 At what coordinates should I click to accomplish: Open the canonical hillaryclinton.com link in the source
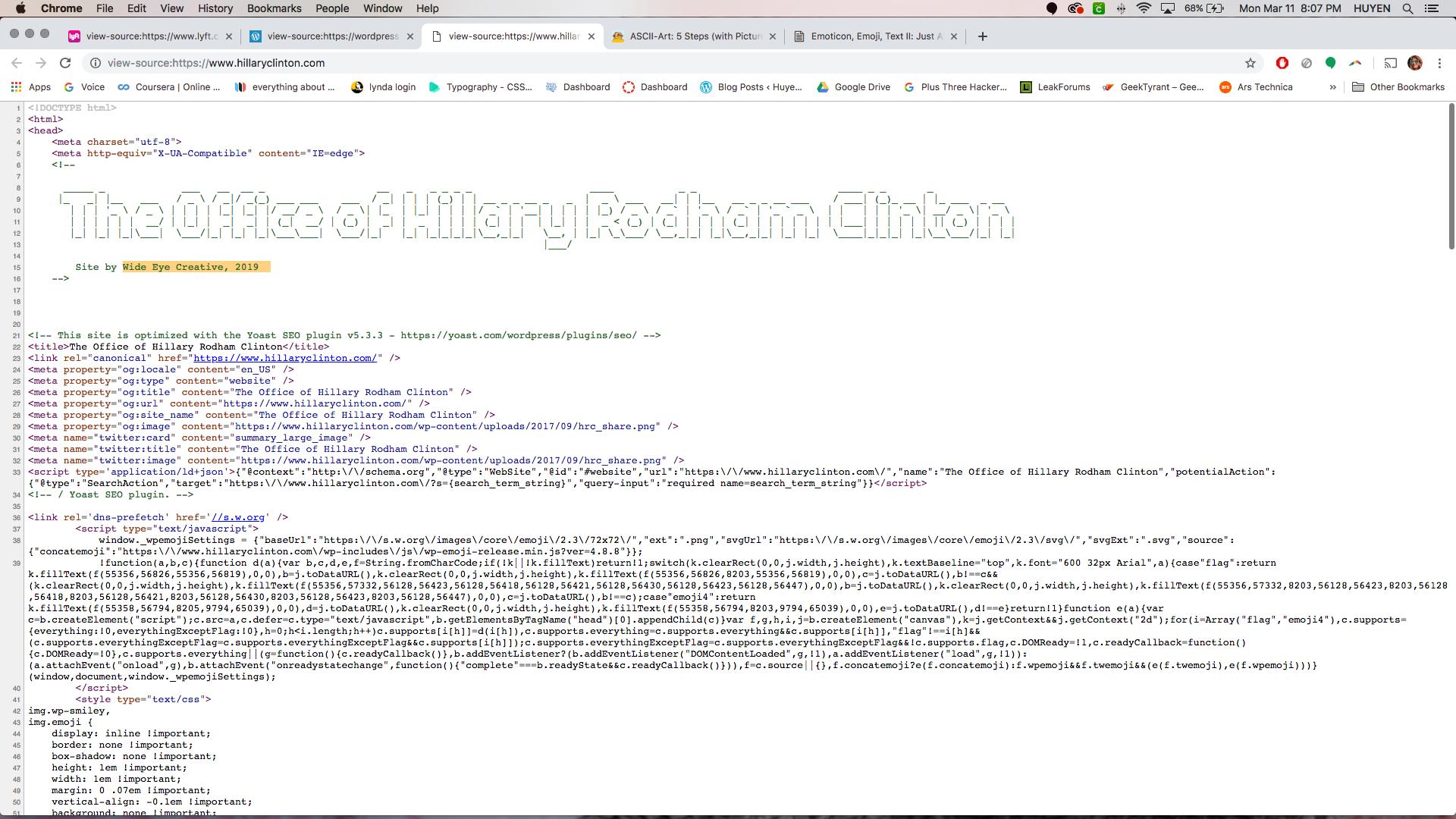tap(284, 358)
